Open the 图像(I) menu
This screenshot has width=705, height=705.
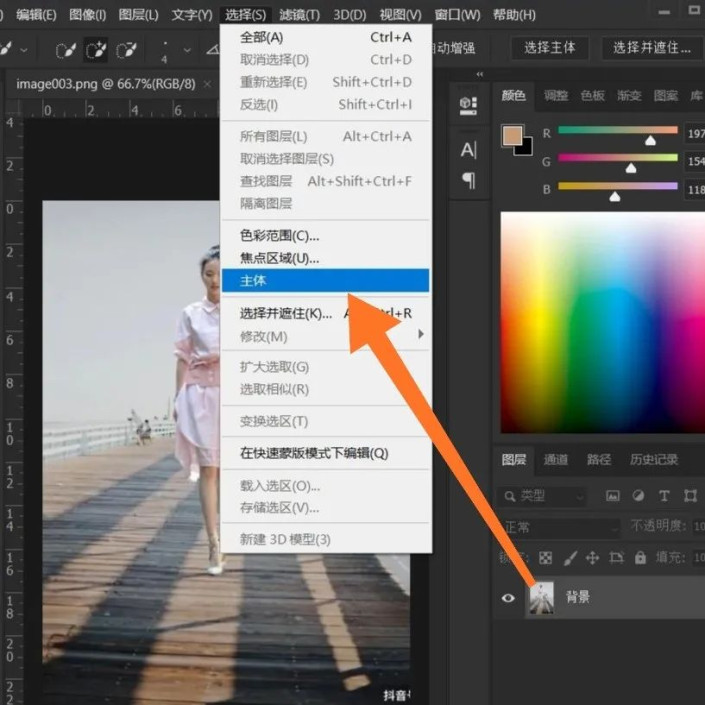coord(87,15)
